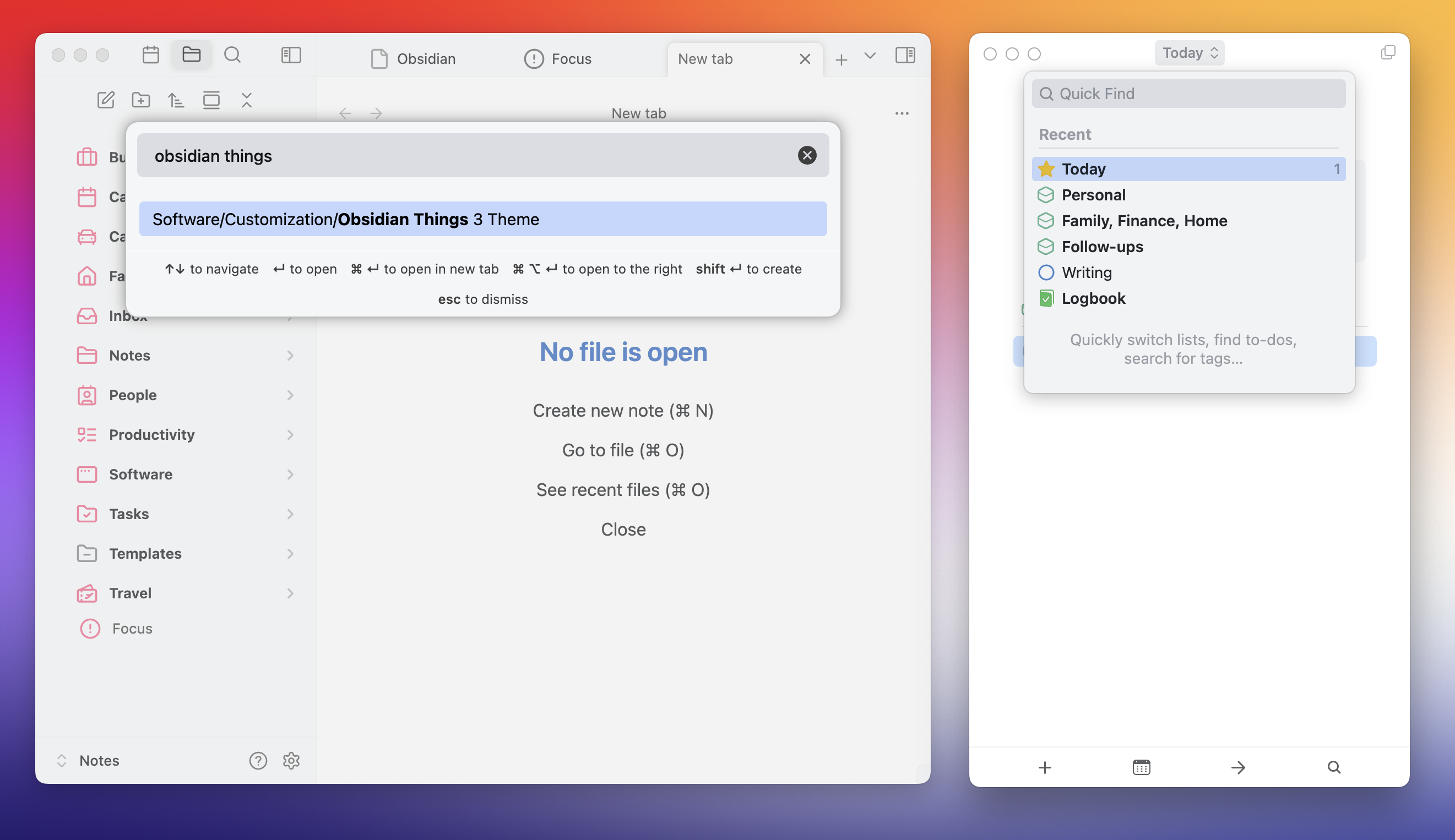Click the move arrow in Things toolbar

1237,767
